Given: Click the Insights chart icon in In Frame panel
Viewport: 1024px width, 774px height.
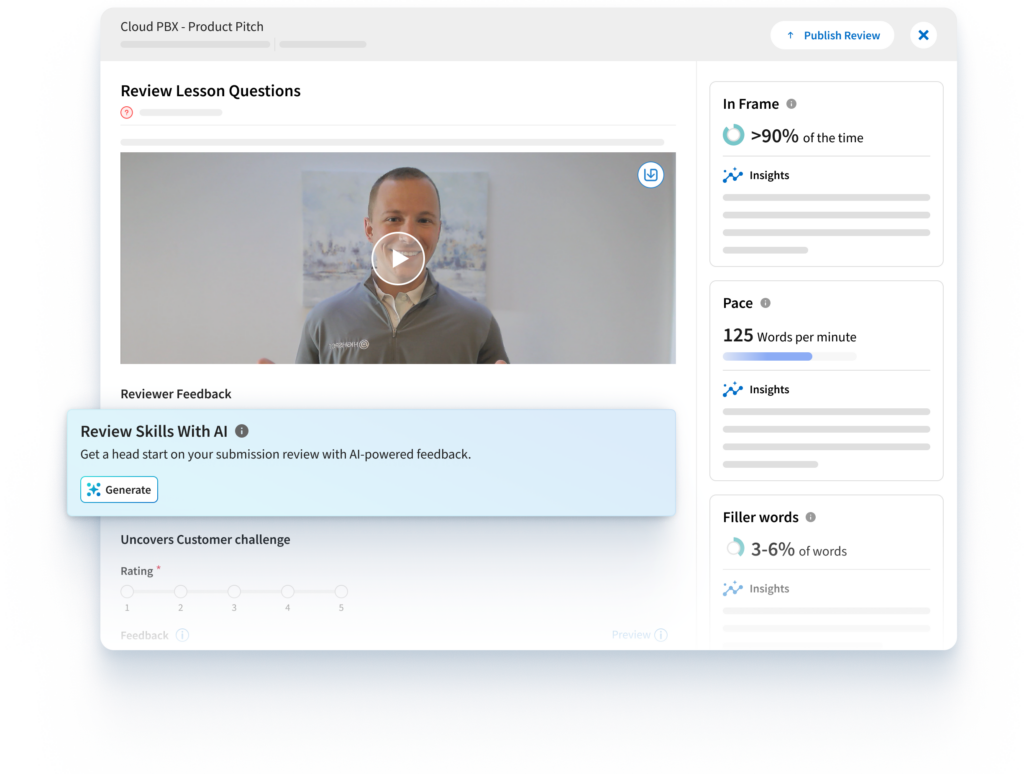Looking at the screenshot, I should [x=732, y=175].
